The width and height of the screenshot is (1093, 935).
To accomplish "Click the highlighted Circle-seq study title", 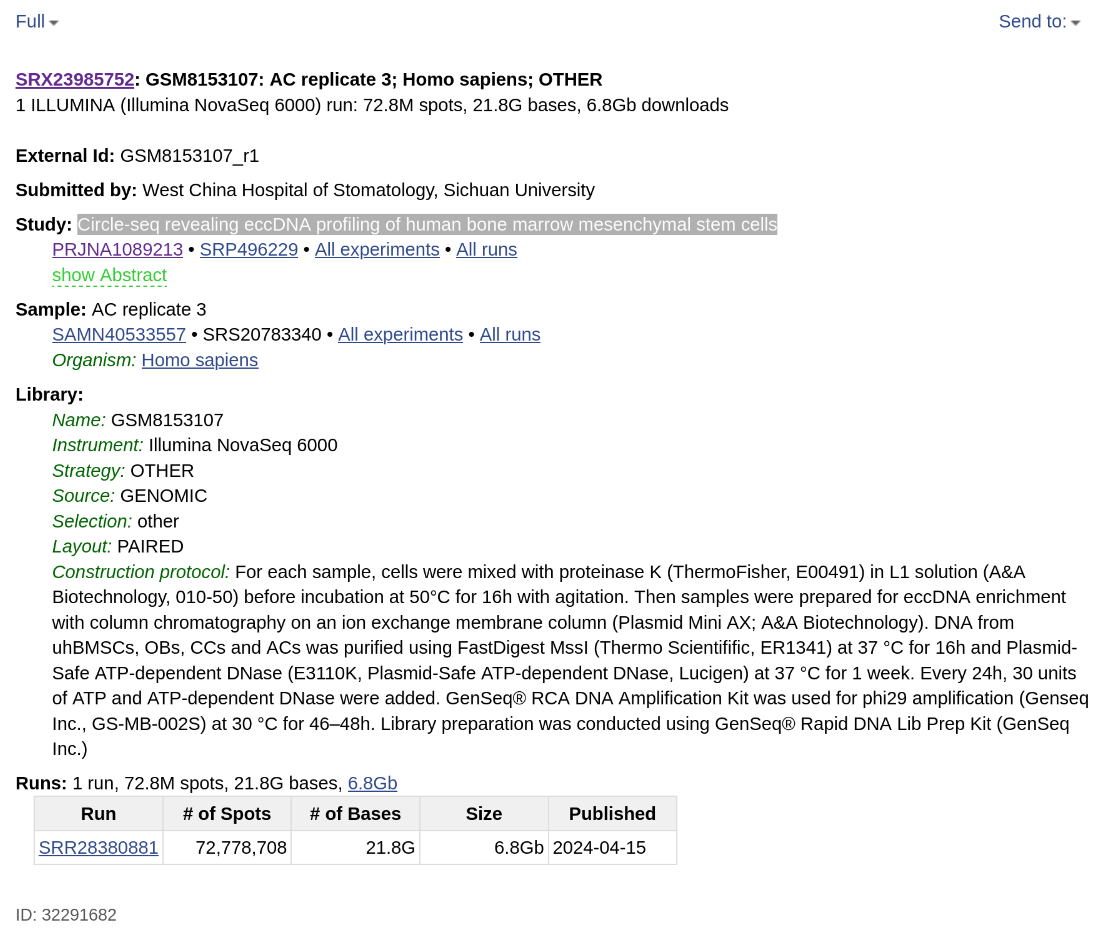I will pyautogui.click(x=427, y=225).
